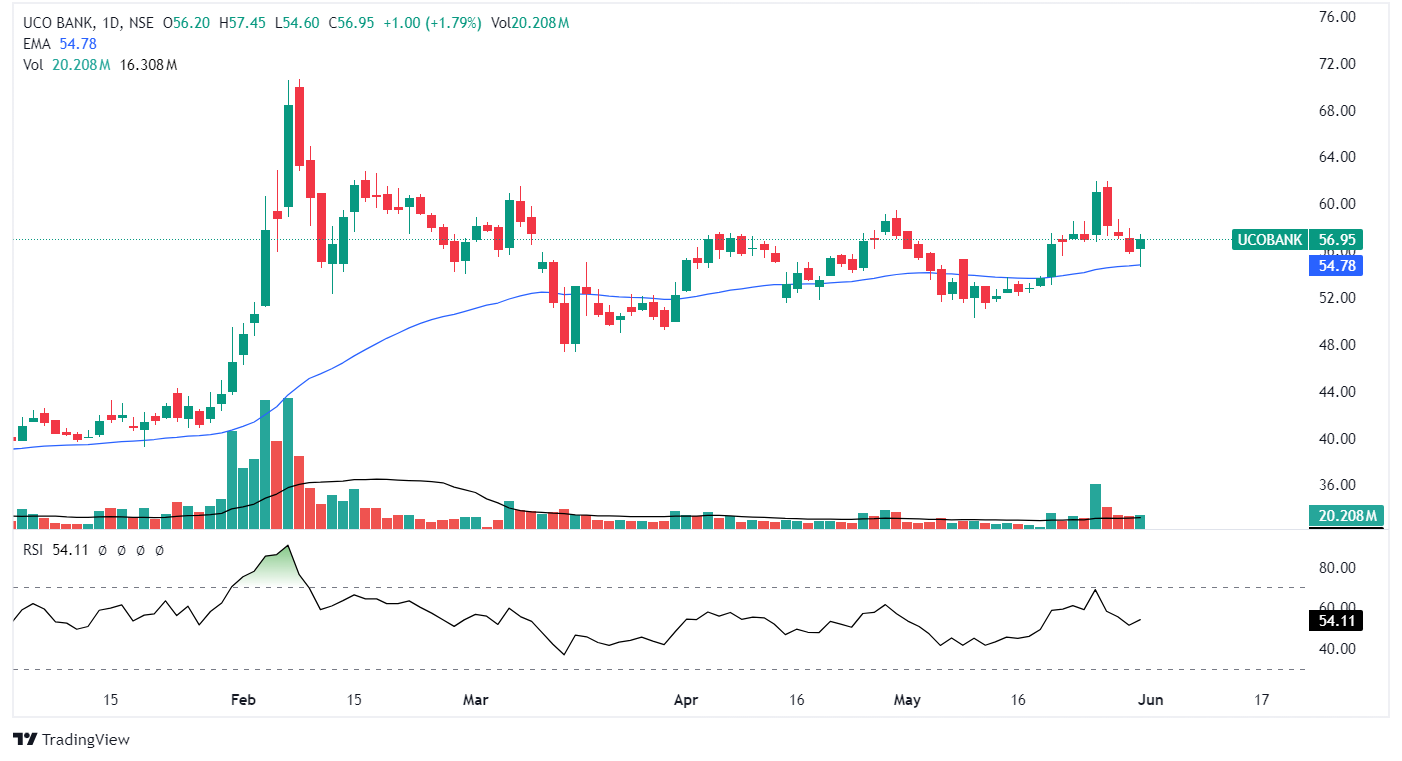Click the Feb label on time axis

point(243,700)
